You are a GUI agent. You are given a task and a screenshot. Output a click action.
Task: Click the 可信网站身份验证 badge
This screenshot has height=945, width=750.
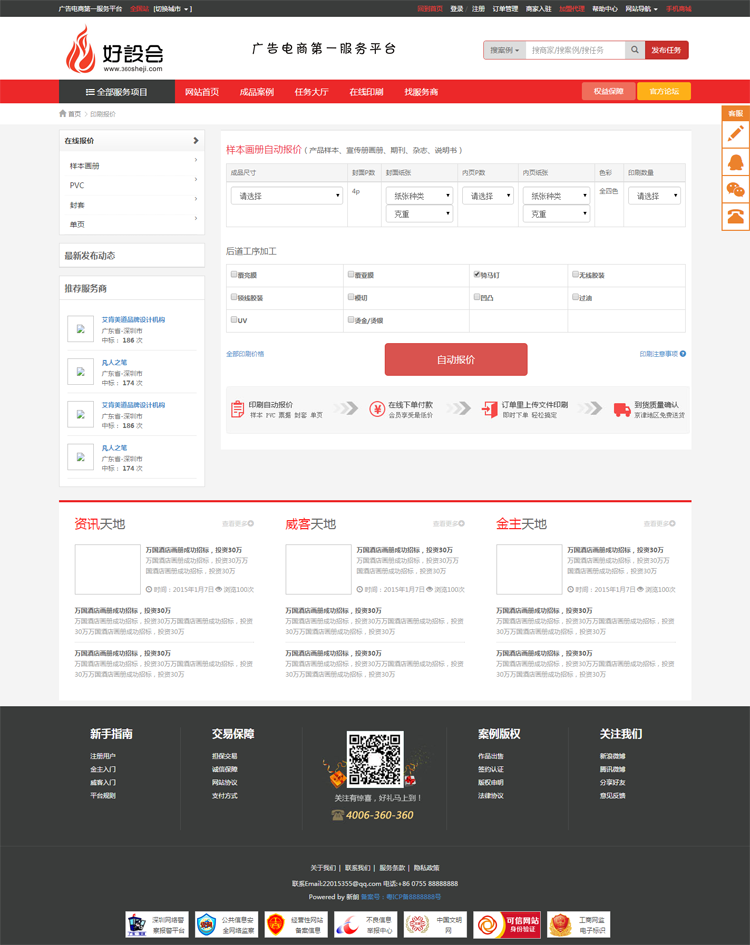click(x=506, y=925)
